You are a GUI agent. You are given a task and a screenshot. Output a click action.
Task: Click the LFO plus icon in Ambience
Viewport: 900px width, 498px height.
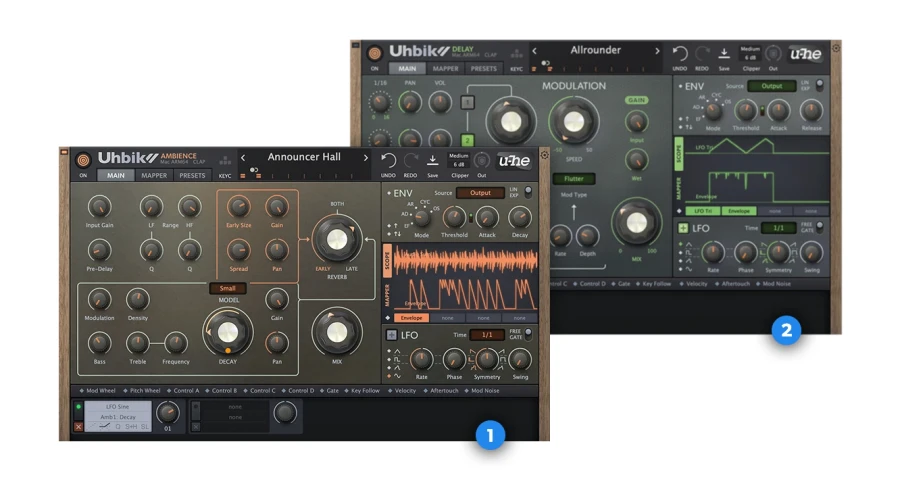click(391, 335)
